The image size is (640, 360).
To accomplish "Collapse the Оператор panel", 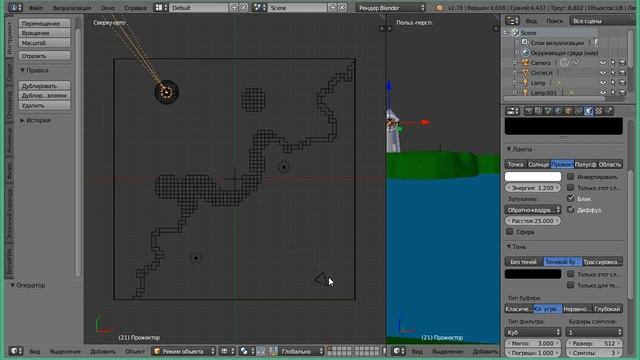I will tap(13, 285).
